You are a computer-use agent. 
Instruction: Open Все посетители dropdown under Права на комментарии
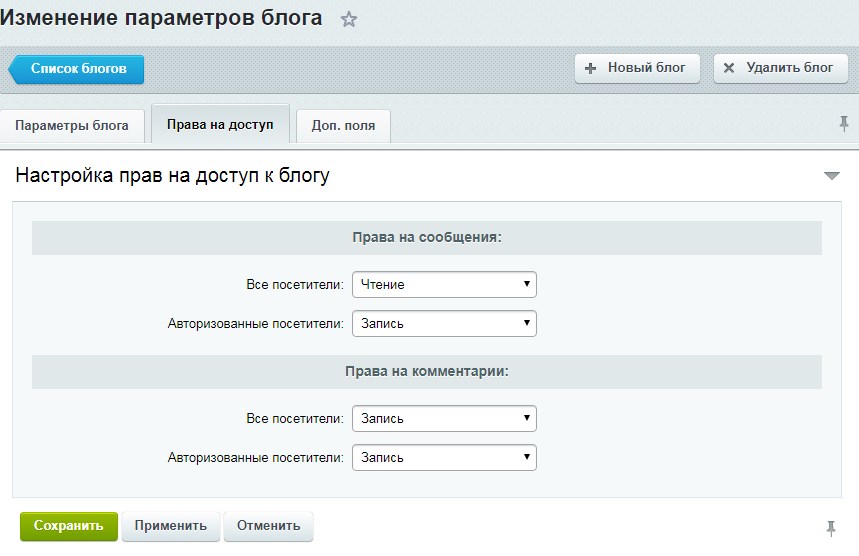(444, 419)
